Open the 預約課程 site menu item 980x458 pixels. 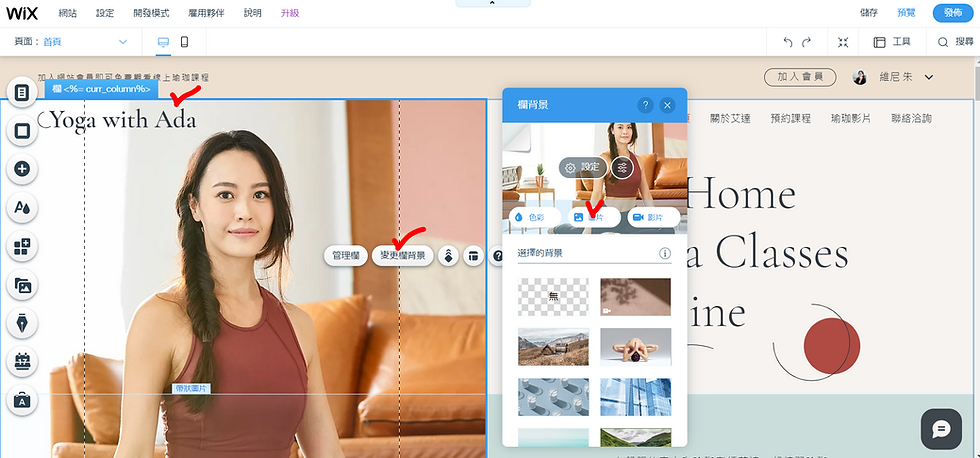791,118
